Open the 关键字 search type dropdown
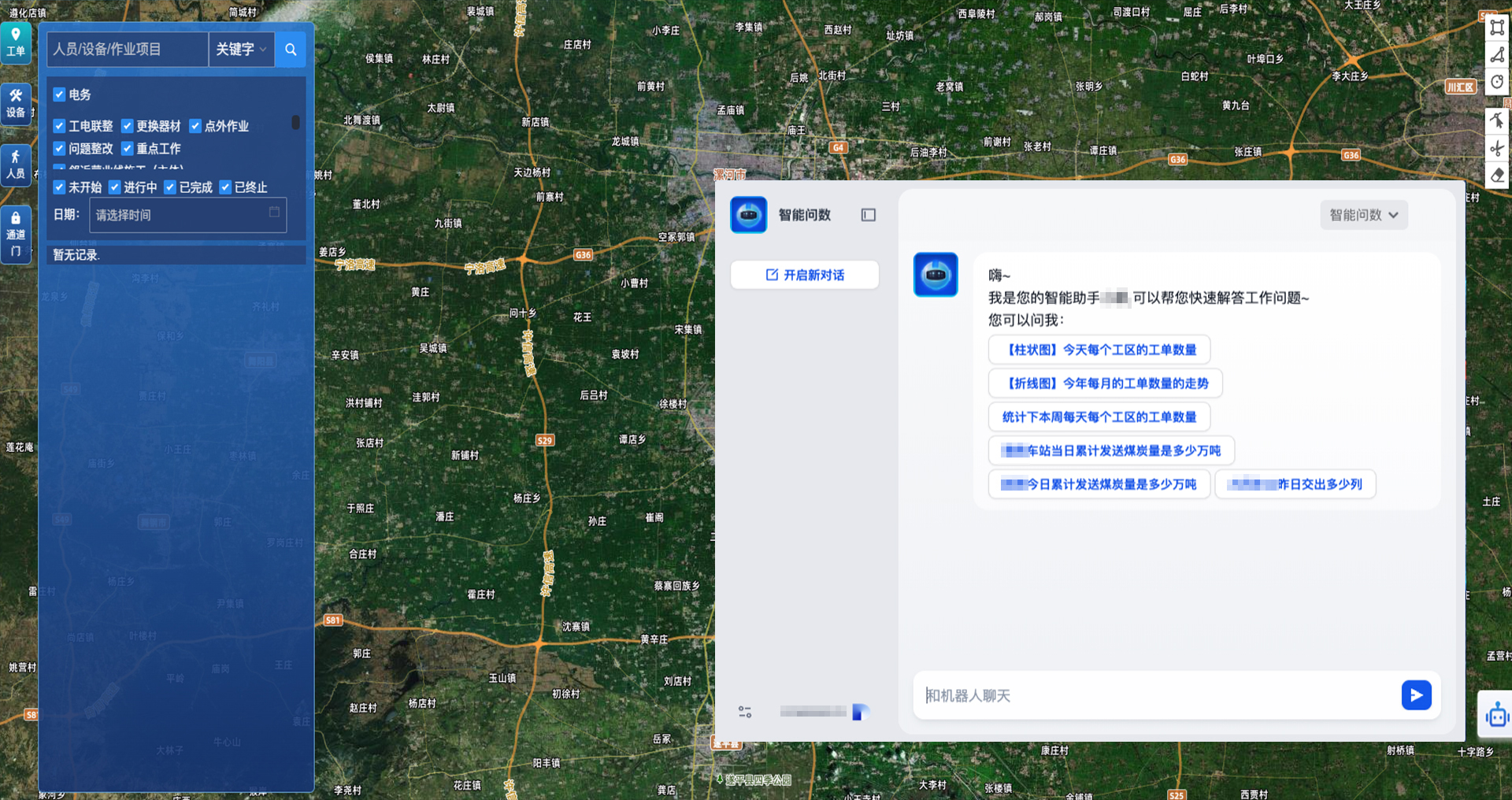Screen dimensions: 1512x800 [x=241, y=50]
